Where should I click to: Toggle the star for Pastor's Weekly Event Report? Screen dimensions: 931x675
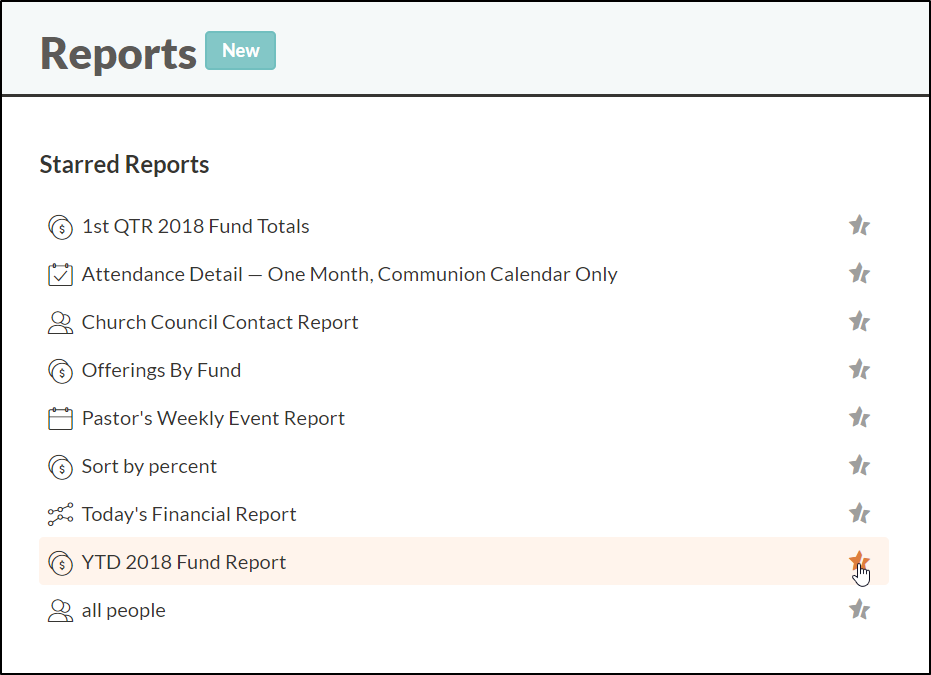(x=859, y=417)
